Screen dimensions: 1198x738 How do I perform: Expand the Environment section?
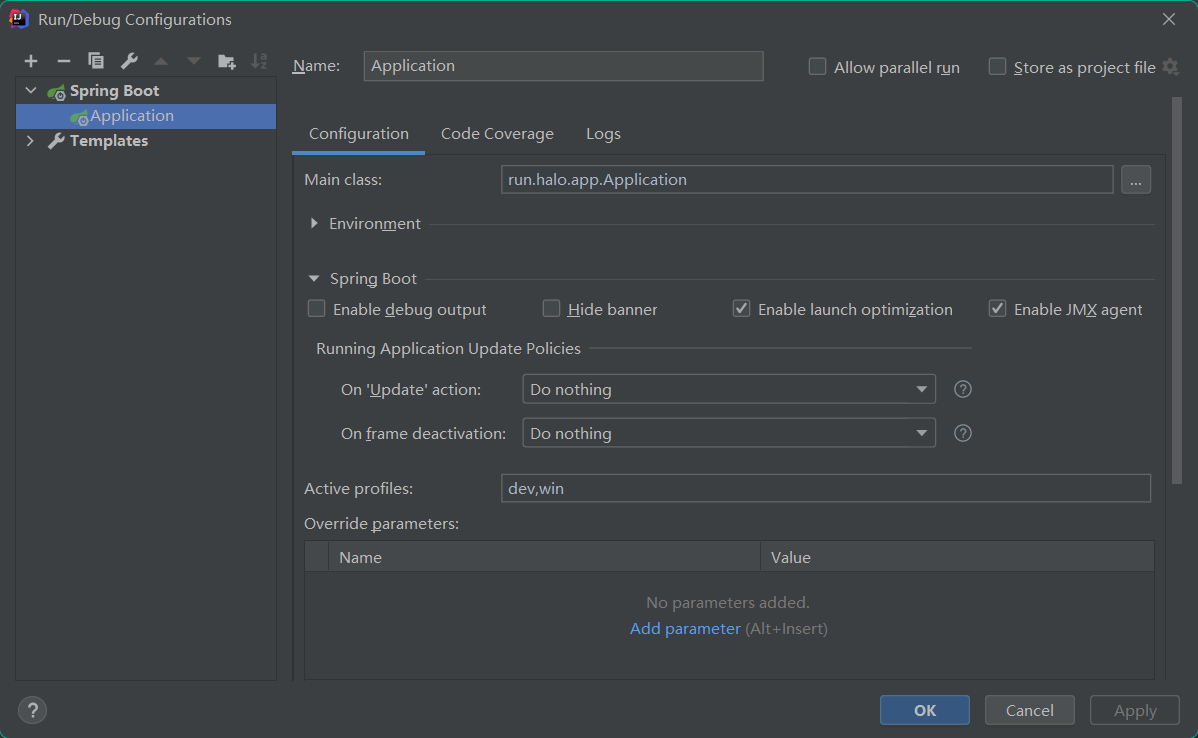click(314, 224)
